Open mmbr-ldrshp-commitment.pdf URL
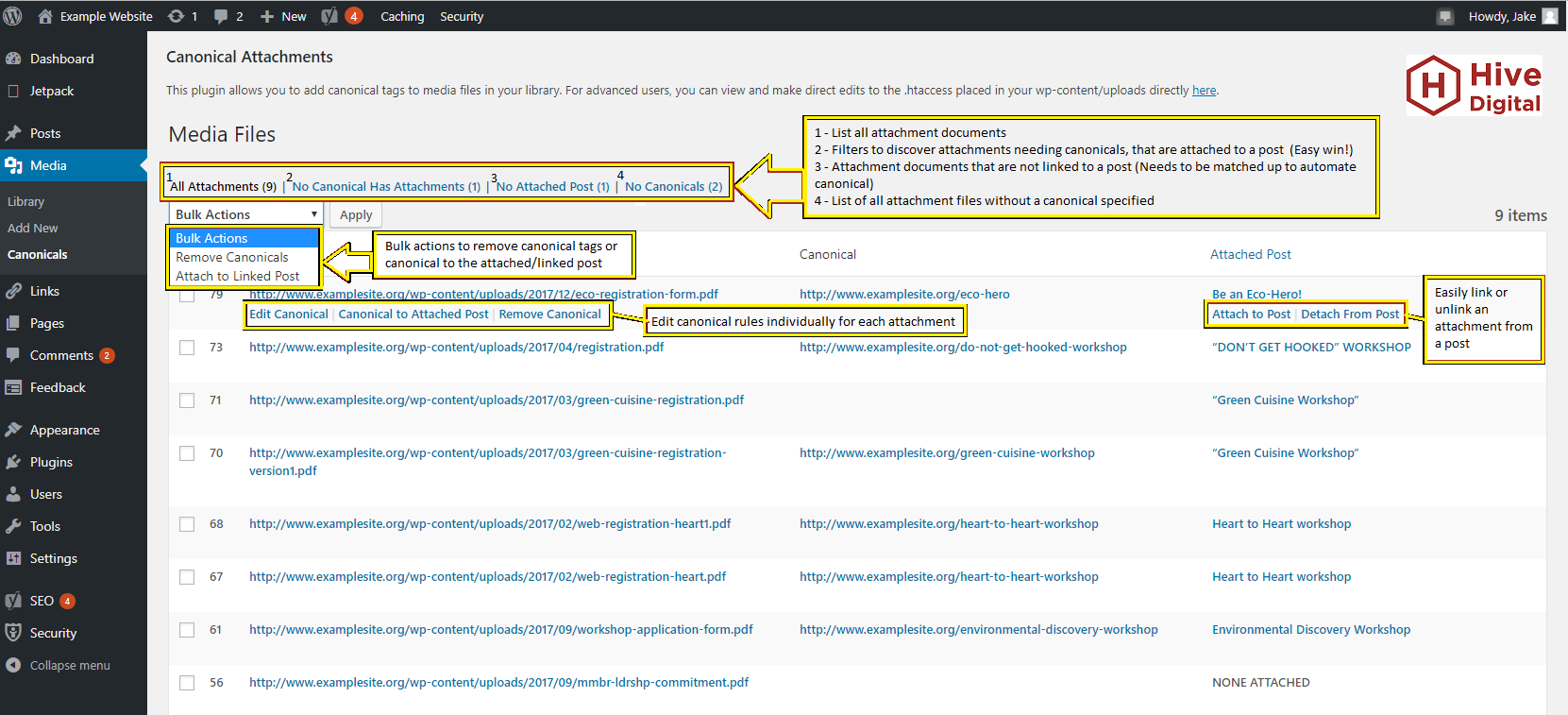 (x=498, y=683)
